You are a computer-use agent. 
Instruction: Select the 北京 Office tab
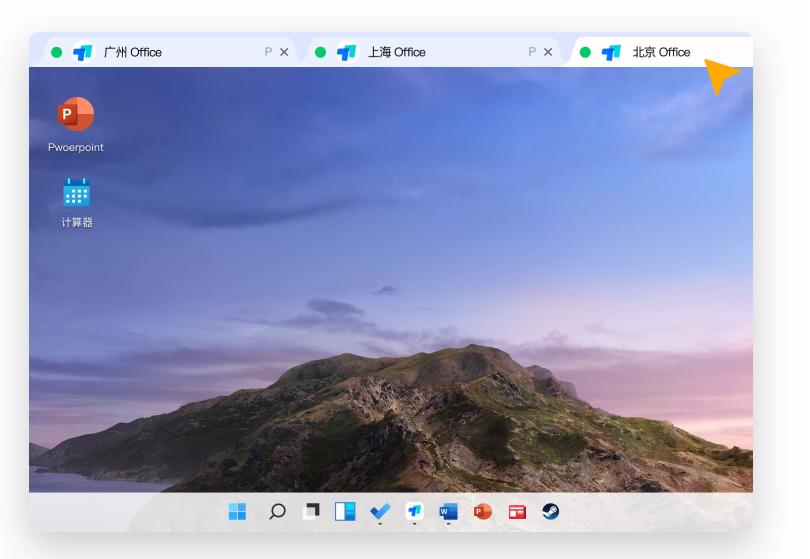coord(662,52)
